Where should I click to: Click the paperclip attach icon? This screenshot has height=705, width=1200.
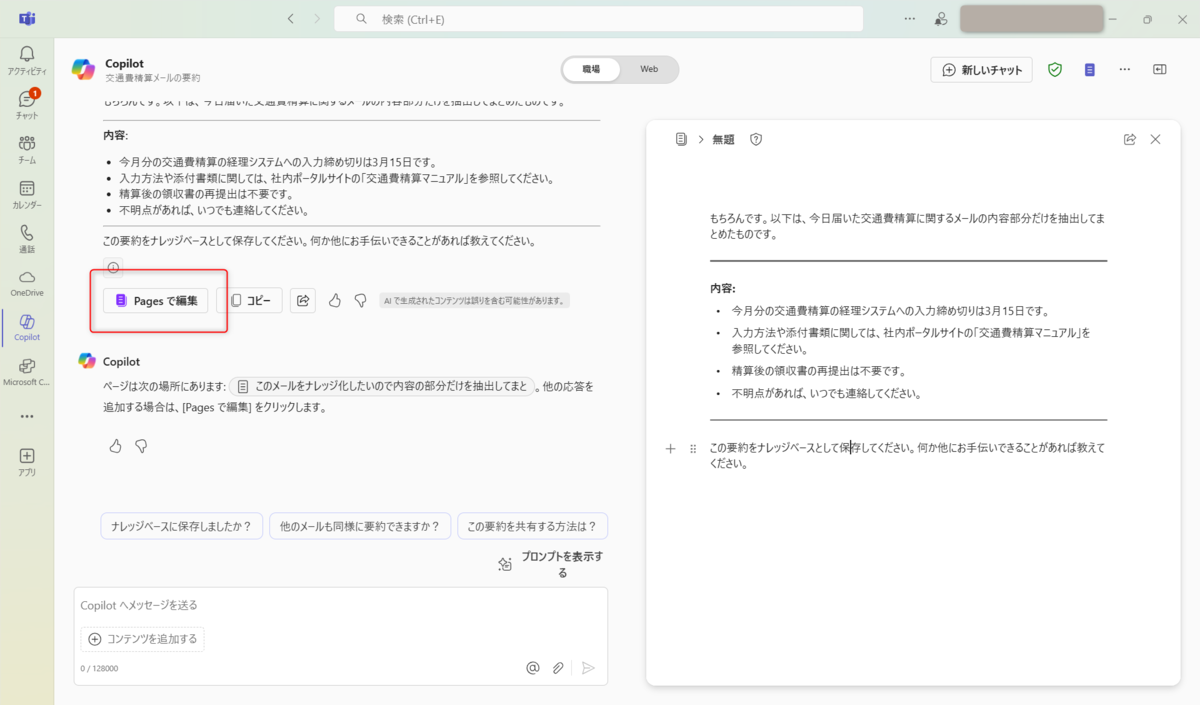559,668
